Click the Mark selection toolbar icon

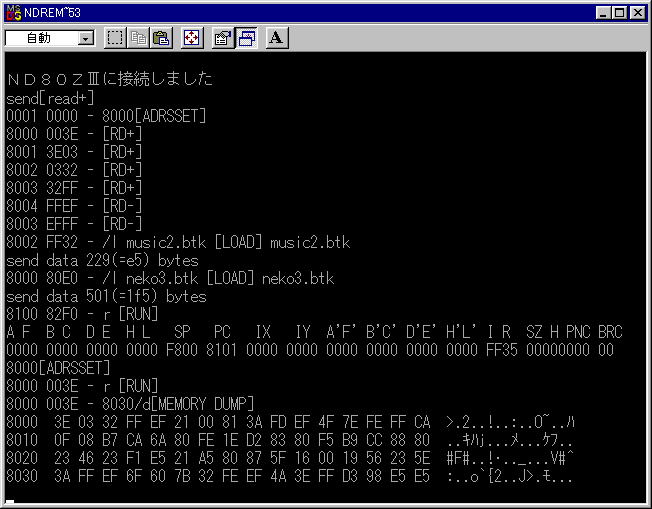(x=115, y=38)
